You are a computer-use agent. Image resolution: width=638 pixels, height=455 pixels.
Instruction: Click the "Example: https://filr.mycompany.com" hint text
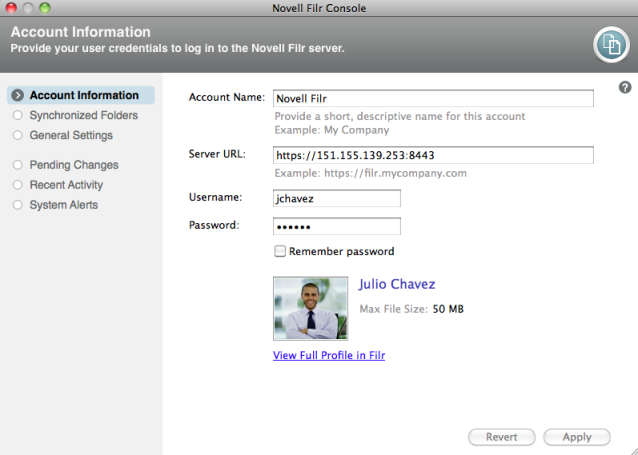[x=371, y=173]
